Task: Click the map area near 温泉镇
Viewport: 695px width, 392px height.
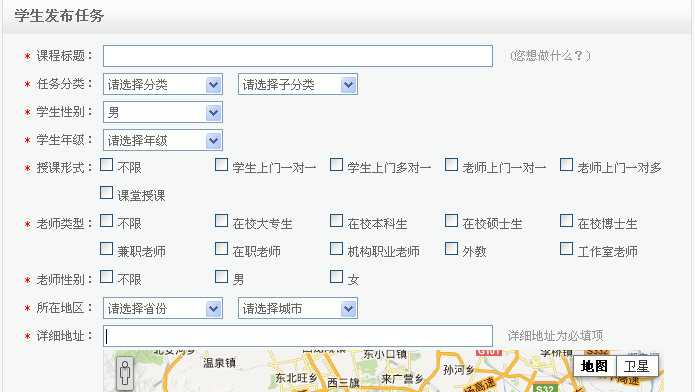Action: [x=219, y=363]
